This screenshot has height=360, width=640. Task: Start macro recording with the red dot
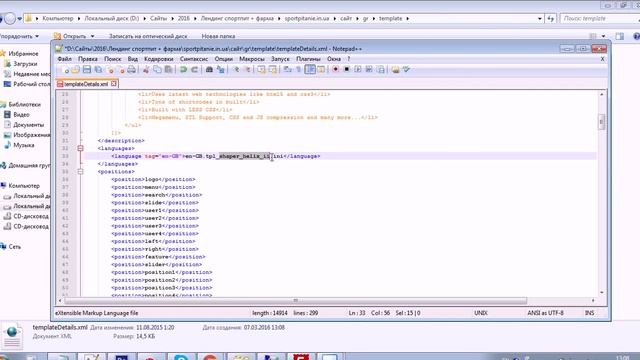(336, 70)
